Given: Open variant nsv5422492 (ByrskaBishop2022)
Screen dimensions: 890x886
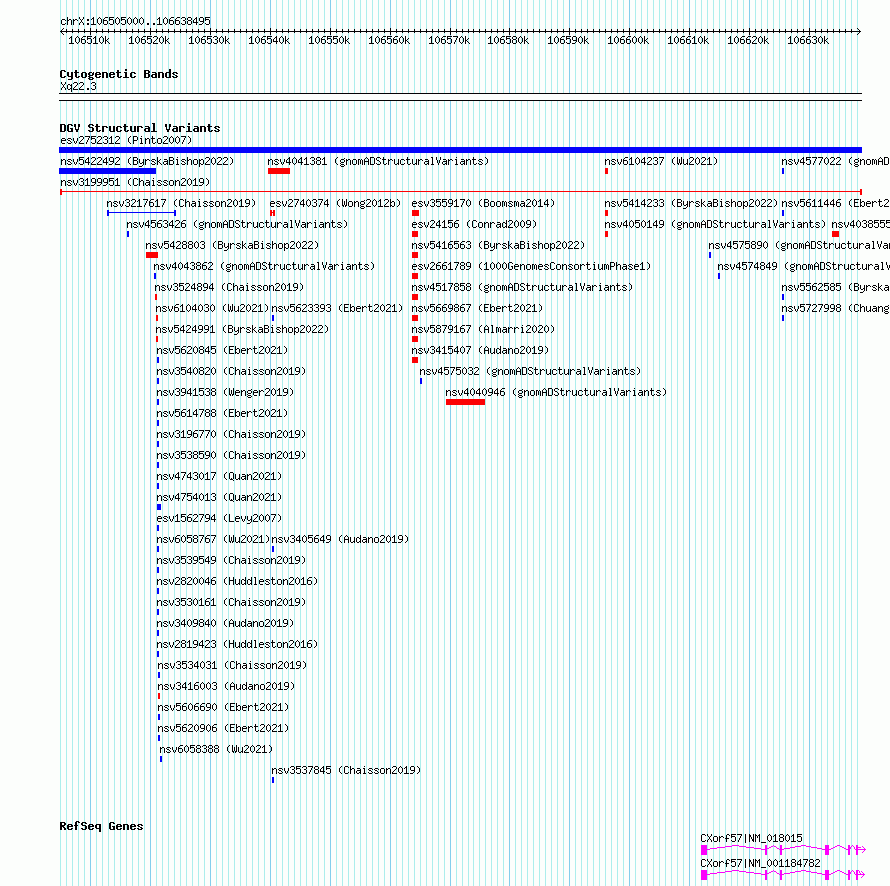Looking at the screenshot, I should click(x=147, y=161).
